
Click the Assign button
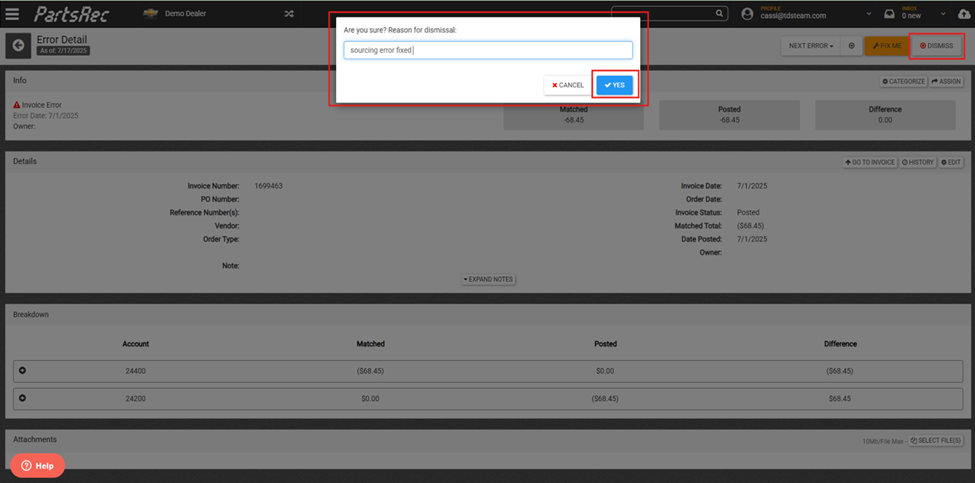pyautogui.click(x=946, y=81)
